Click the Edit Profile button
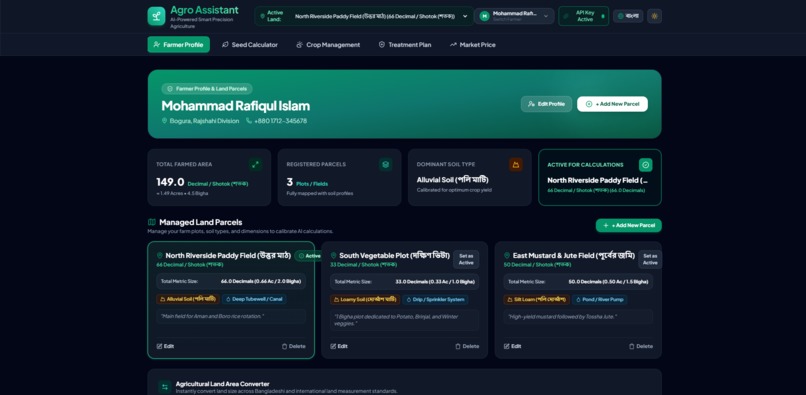Image resolution: width=806 pixels, height=395 pixels. point(546,104)
